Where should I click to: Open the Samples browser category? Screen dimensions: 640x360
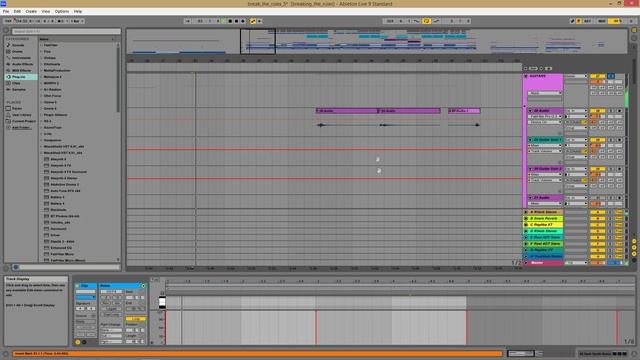click(x=19, y=89)
